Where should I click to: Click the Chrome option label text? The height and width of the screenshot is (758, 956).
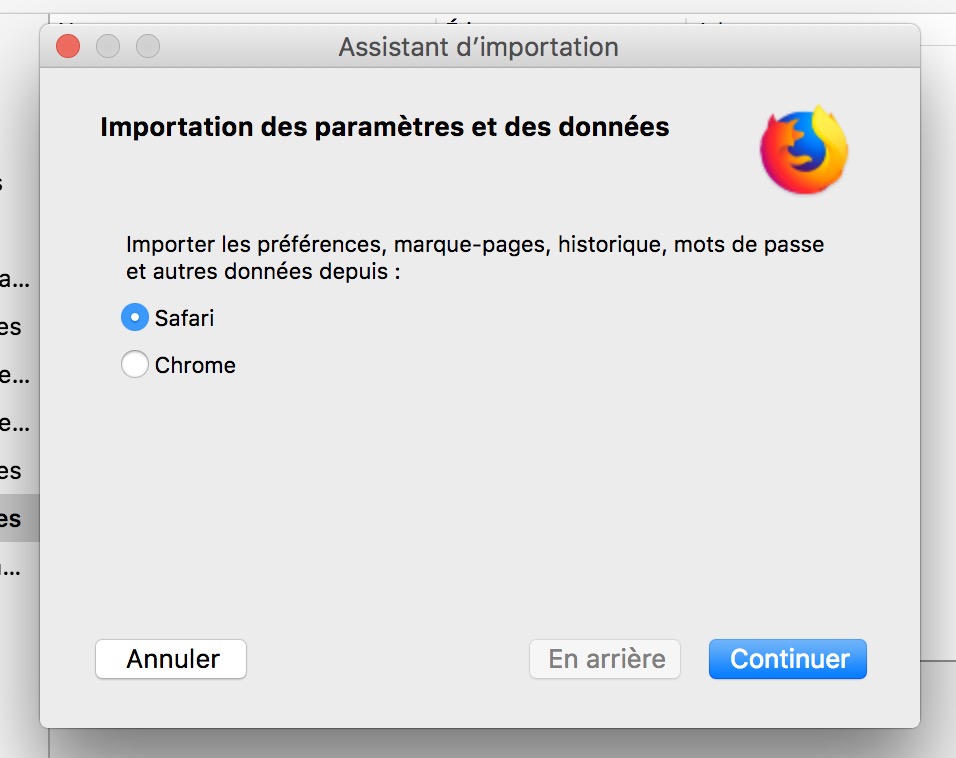(195, 365)
